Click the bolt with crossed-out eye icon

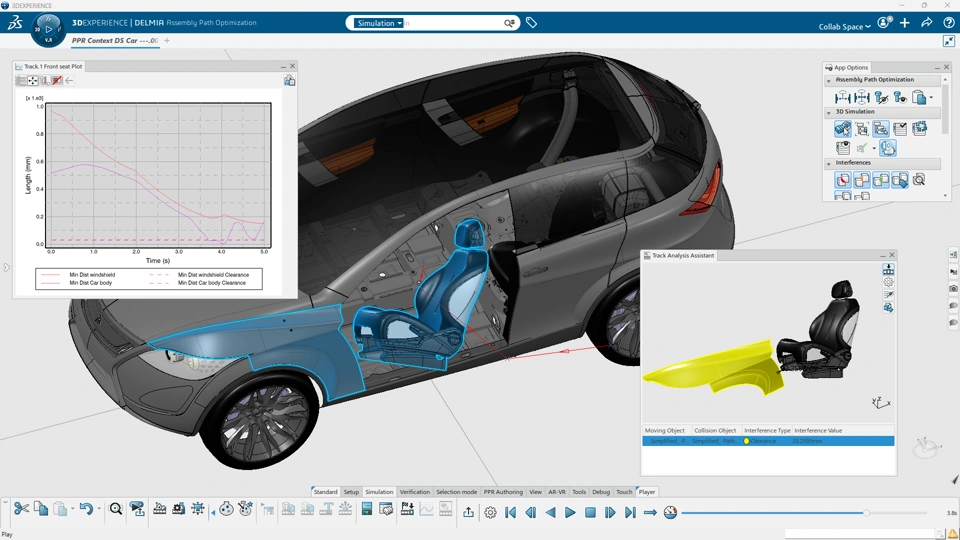coord(881,97)
